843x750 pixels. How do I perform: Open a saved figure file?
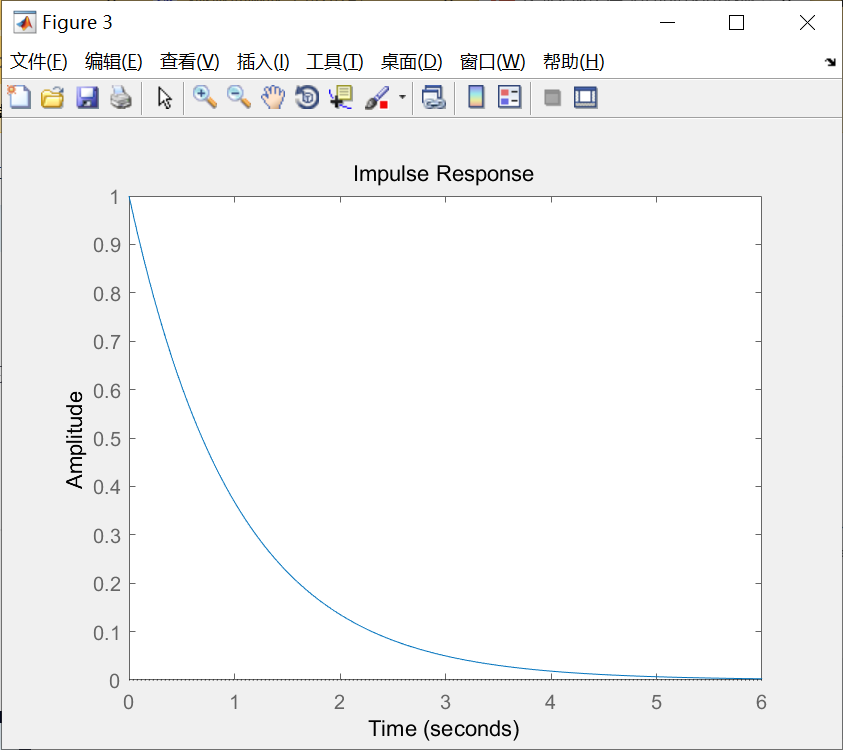point(52,97)
